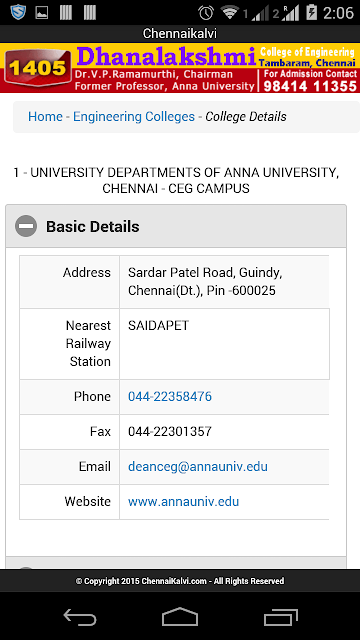Tap the Wi-Fi status icon
The image size is (360, 640).
[x=230, y=13]
